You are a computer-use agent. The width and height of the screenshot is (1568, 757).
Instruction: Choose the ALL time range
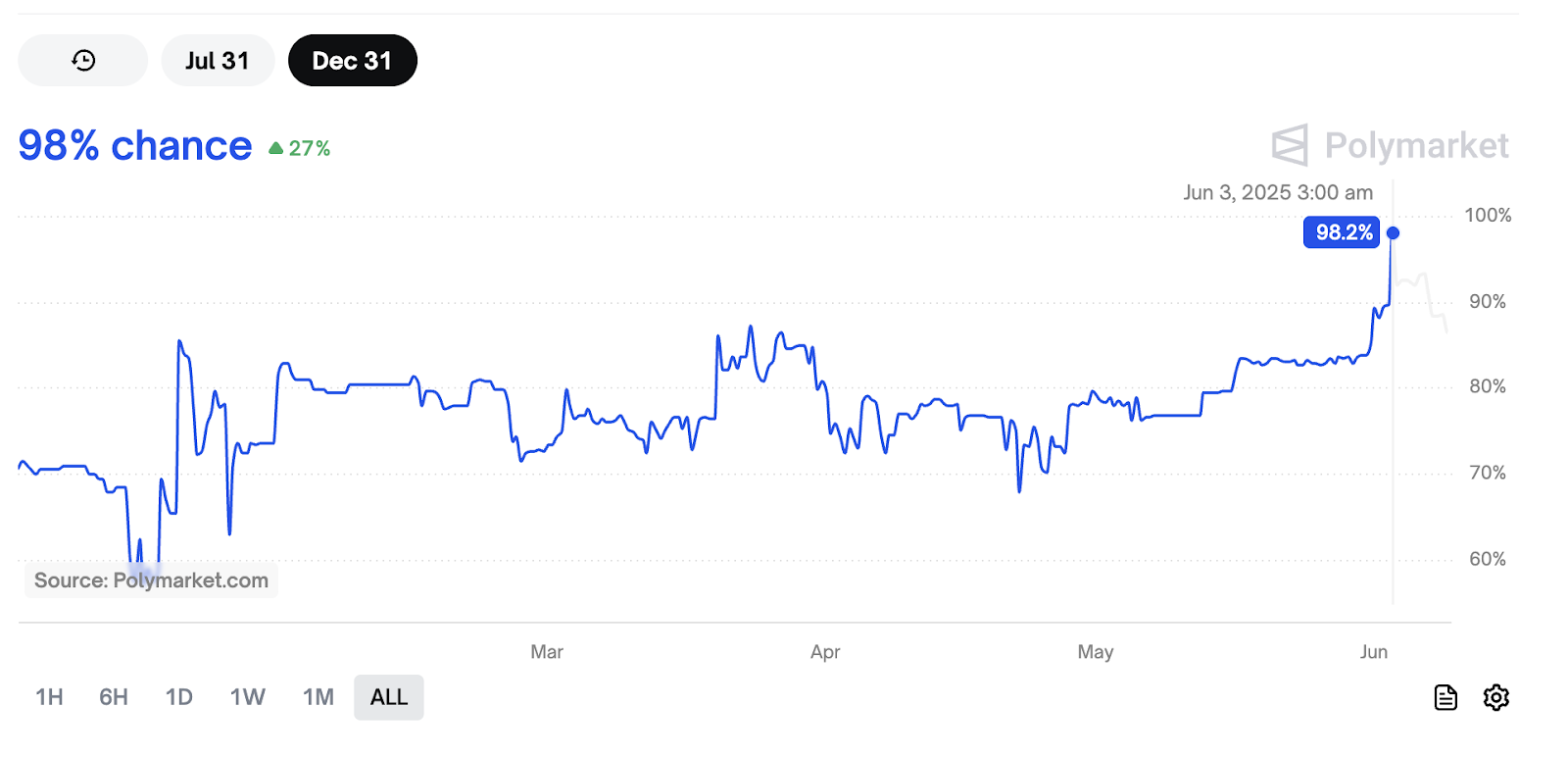(x=389, y=697)
